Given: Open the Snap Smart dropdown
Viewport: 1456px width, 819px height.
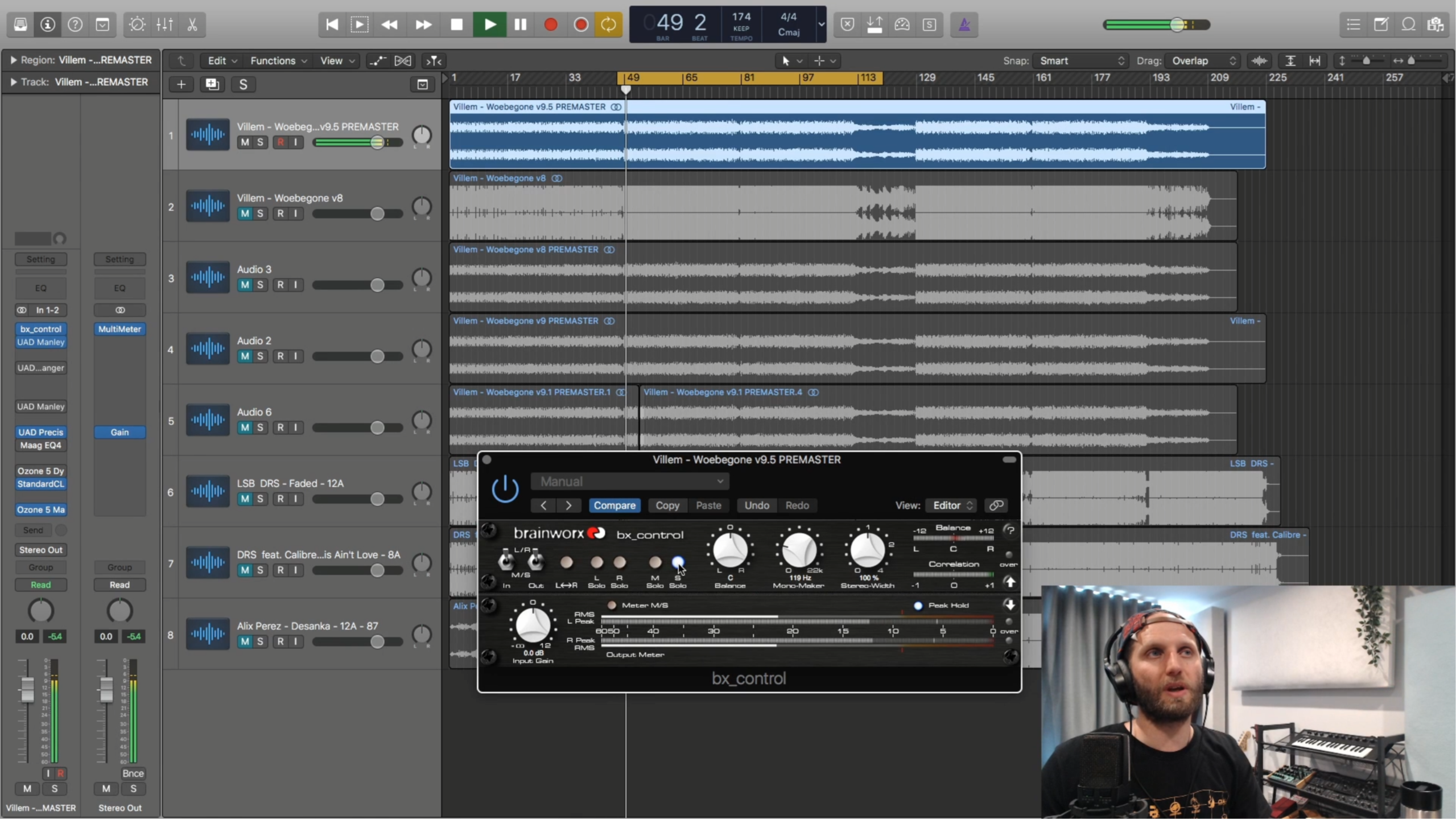Looking at the screenshot, I should (1080, 60).
